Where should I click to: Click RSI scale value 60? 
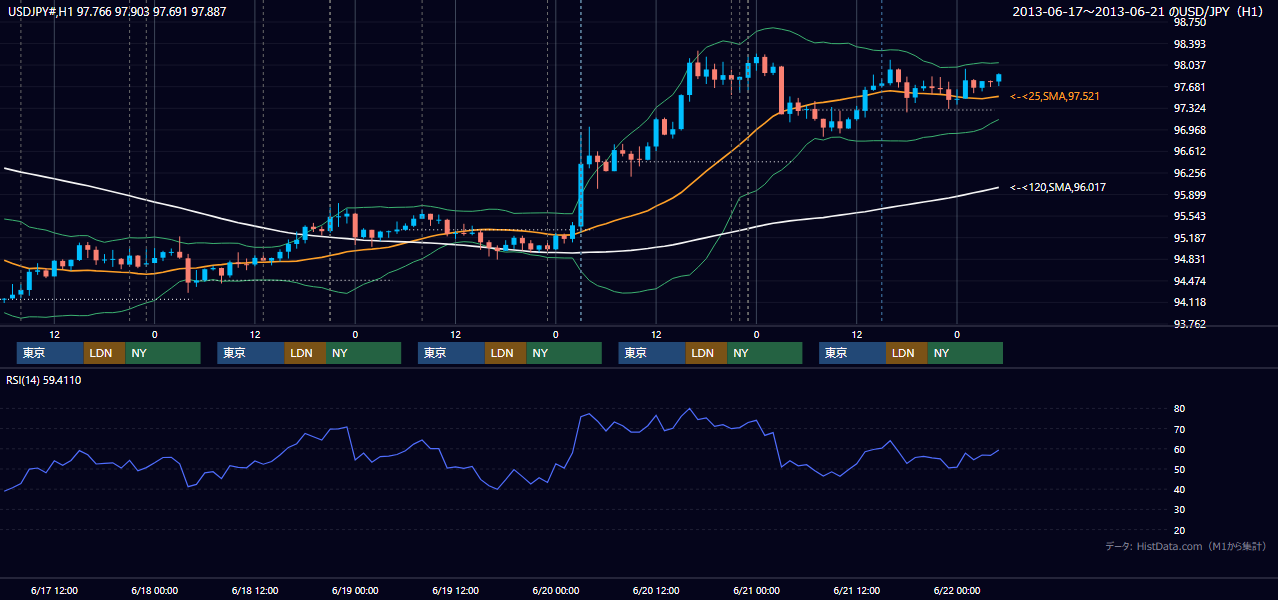tap(1180, 449)
